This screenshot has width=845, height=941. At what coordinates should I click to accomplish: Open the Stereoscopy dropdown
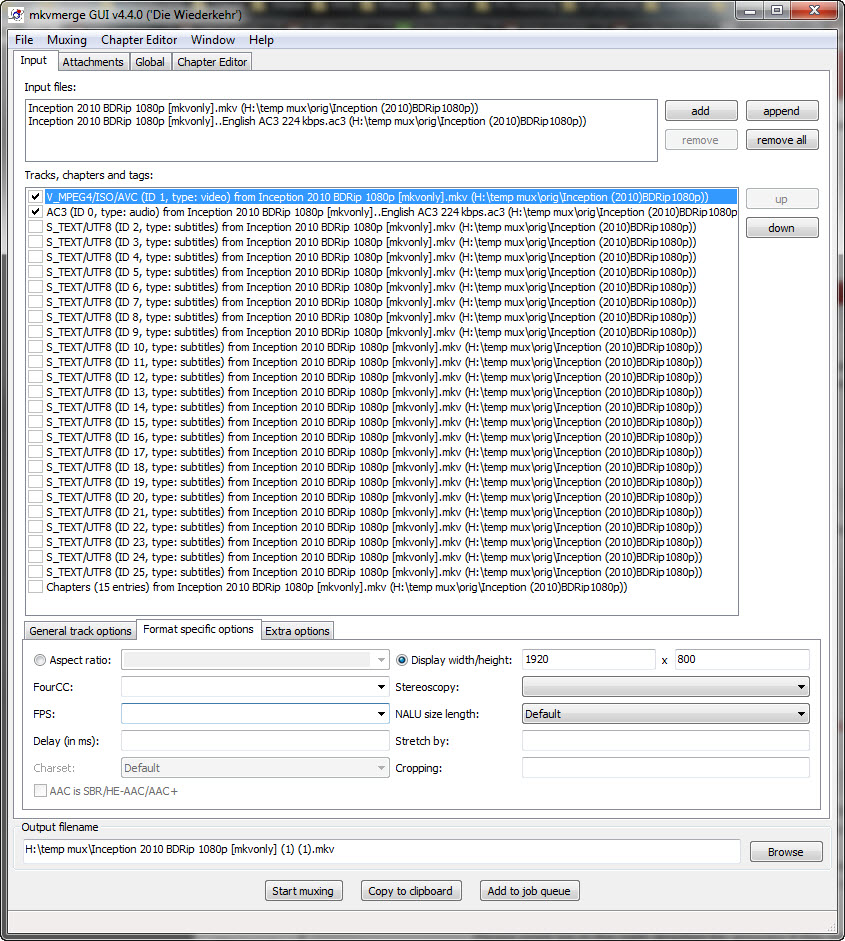click(x=801, y=687)
